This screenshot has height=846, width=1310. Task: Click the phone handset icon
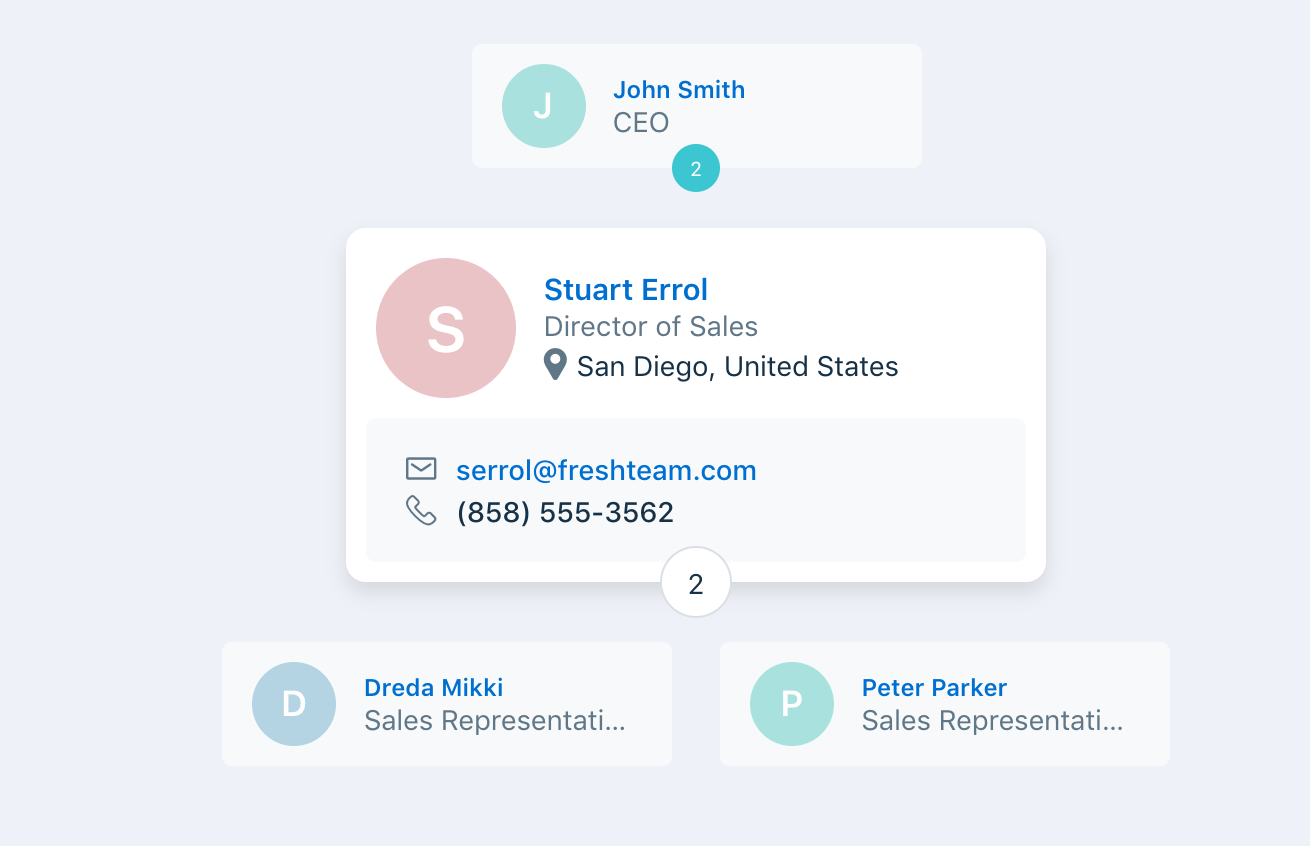tap(421, 511)
